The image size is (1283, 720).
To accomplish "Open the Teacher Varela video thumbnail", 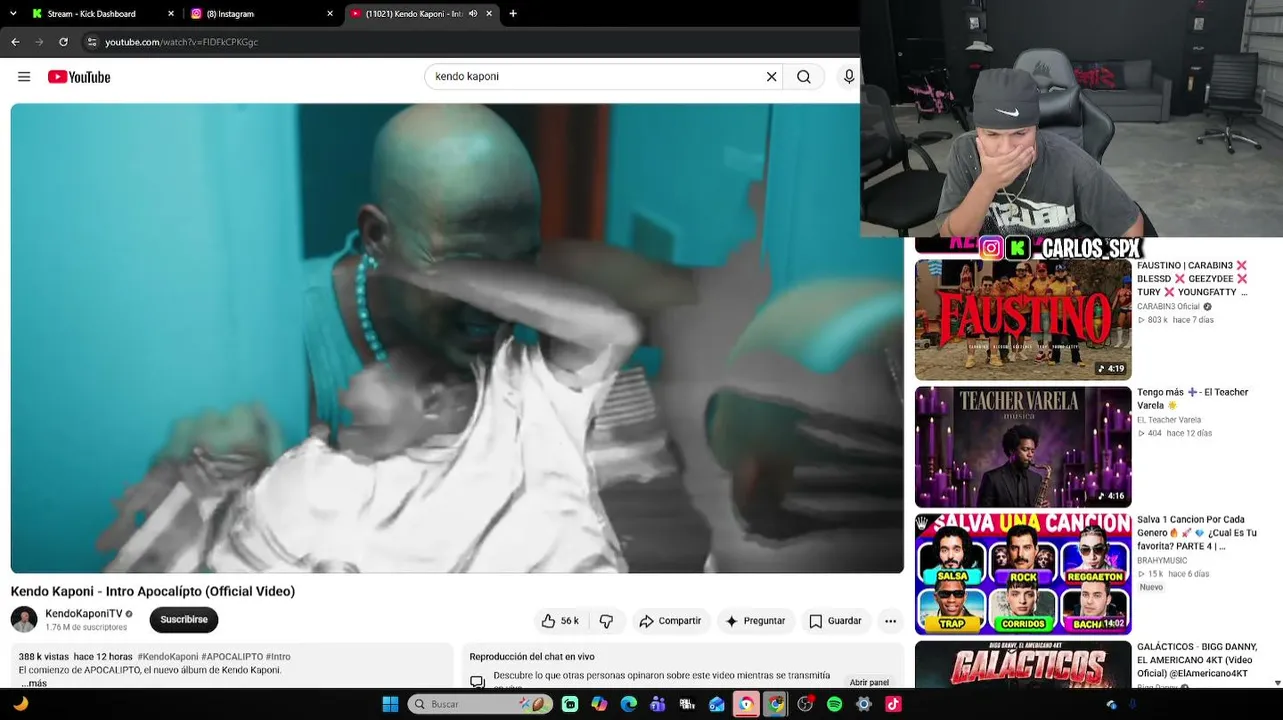I will pos(1023,447).
